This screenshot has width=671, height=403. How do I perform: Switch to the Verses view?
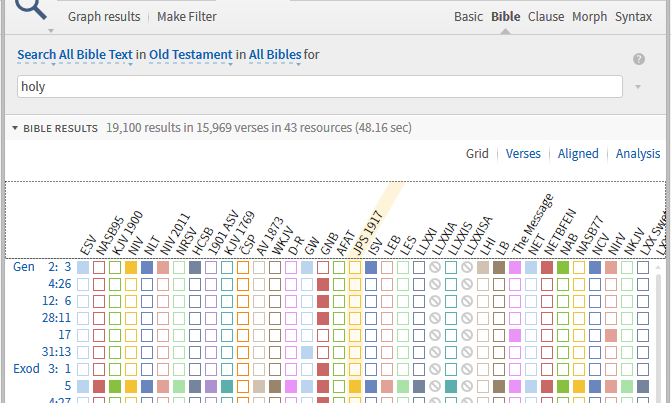pos(523,154)
